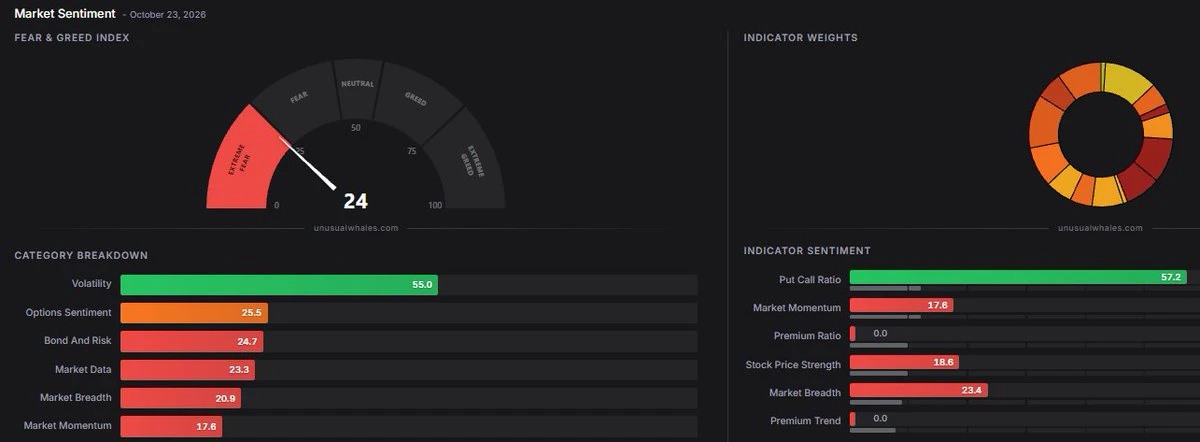This screenshot has width=1200, height=442.
Task: Click the Market Sentiment title
Action: 65,14
